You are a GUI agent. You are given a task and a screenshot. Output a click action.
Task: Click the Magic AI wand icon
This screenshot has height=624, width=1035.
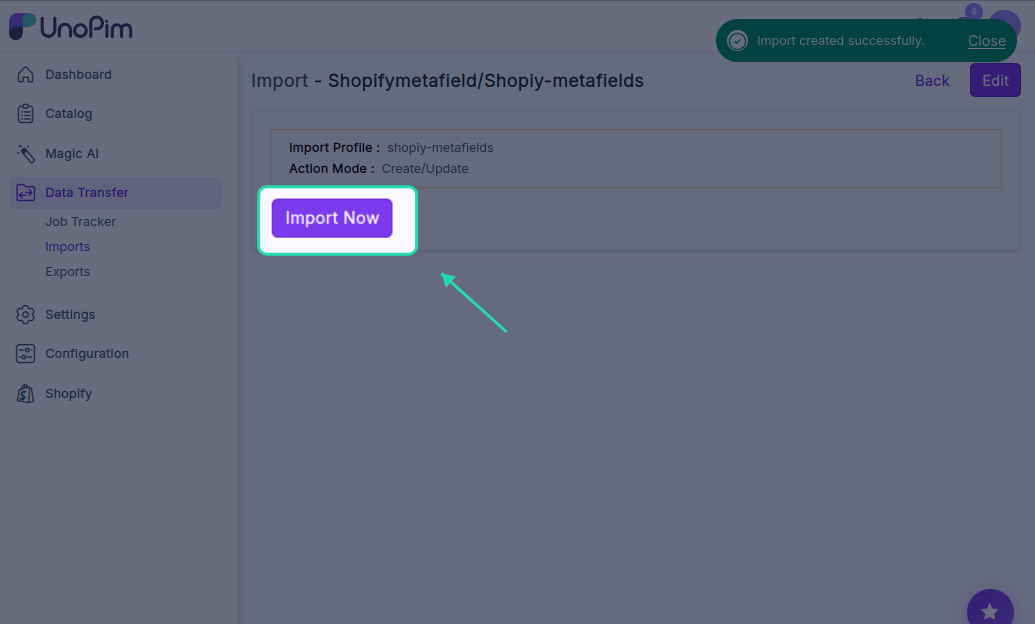click(25, 153)
